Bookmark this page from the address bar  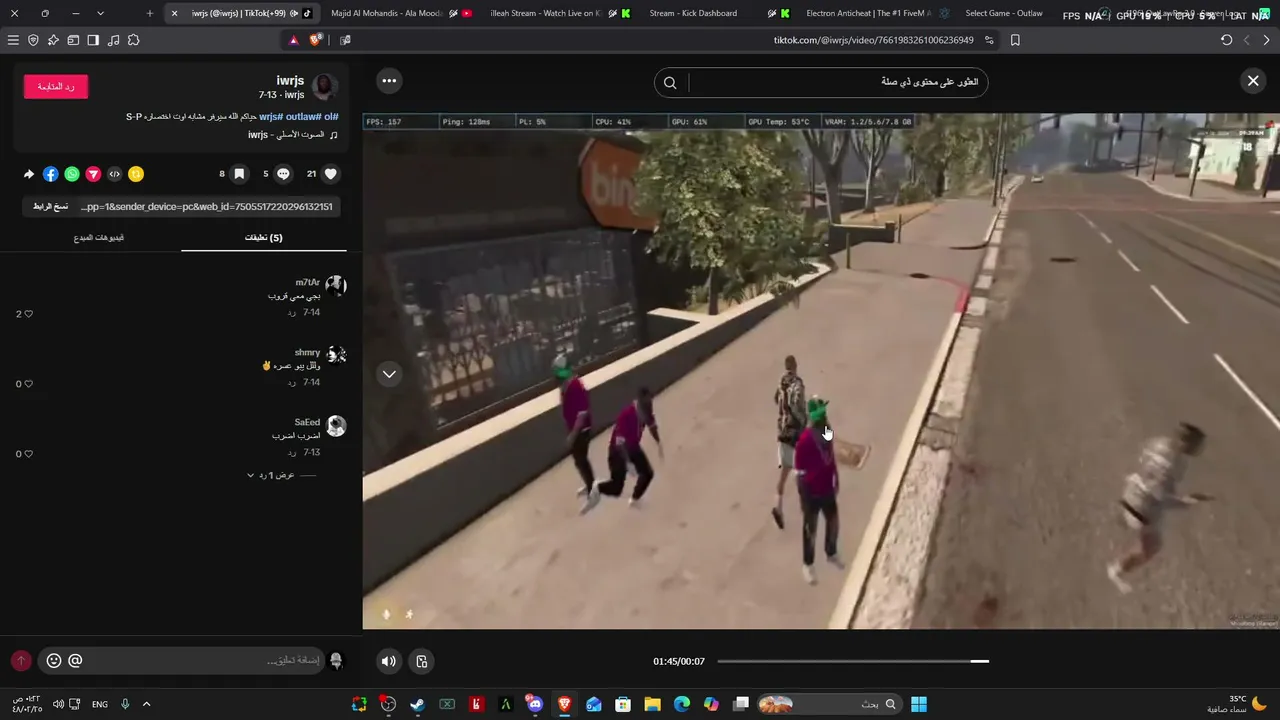coord(1015,40)
